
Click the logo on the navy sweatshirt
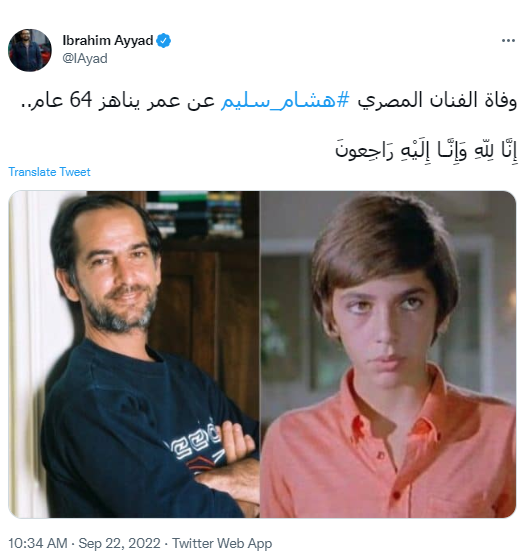point(194,446)
